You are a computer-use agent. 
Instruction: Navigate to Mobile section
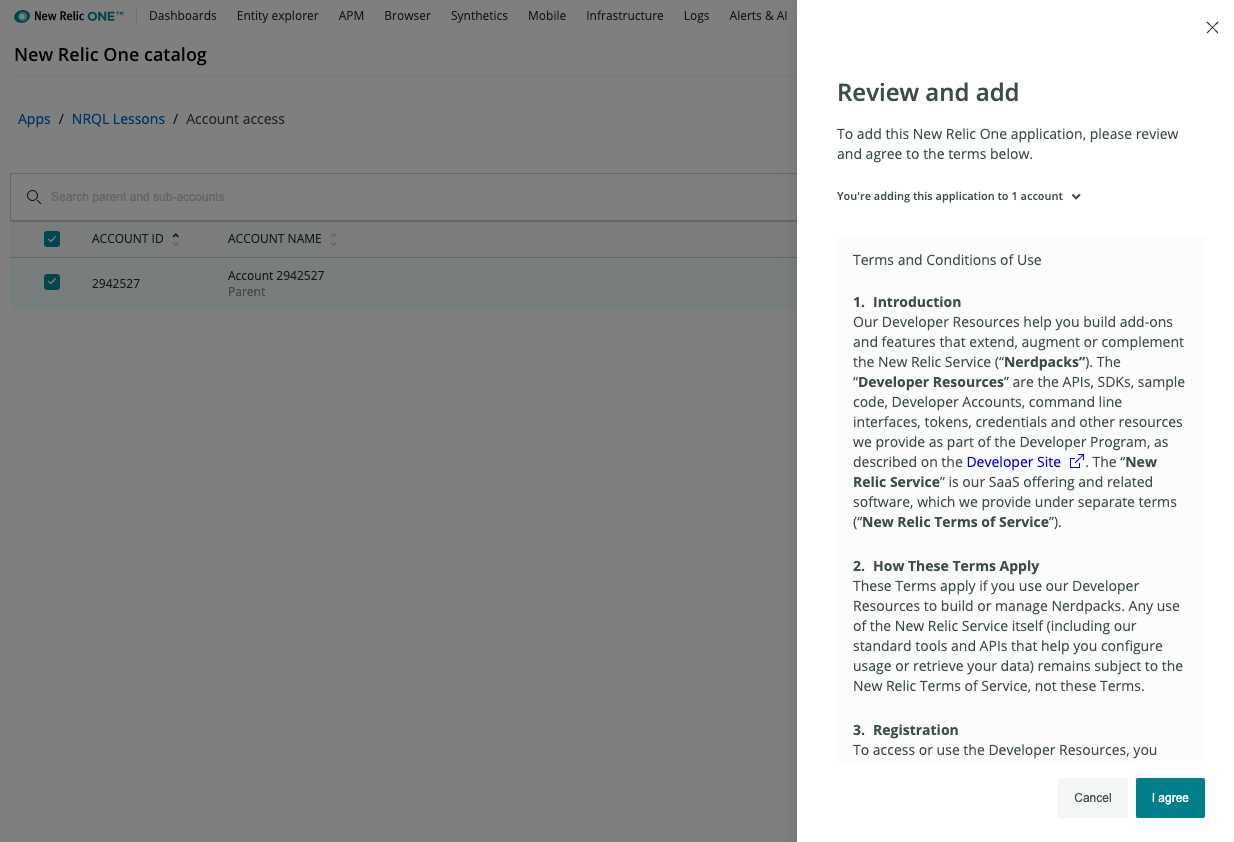547,16
